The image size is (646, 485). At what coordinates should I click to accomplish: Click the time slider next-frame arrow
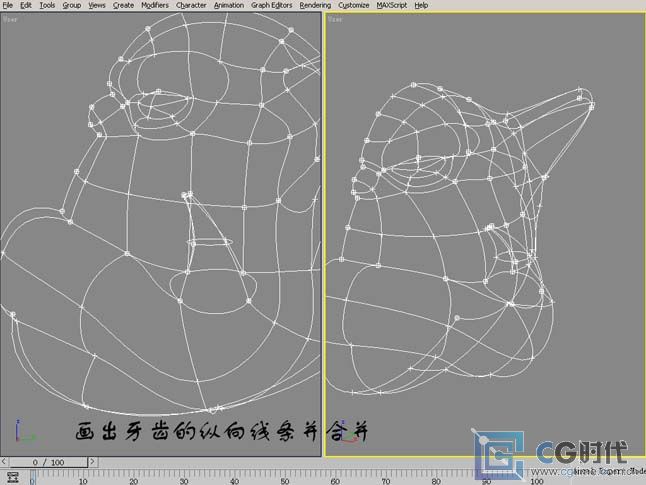pos(92,462)
